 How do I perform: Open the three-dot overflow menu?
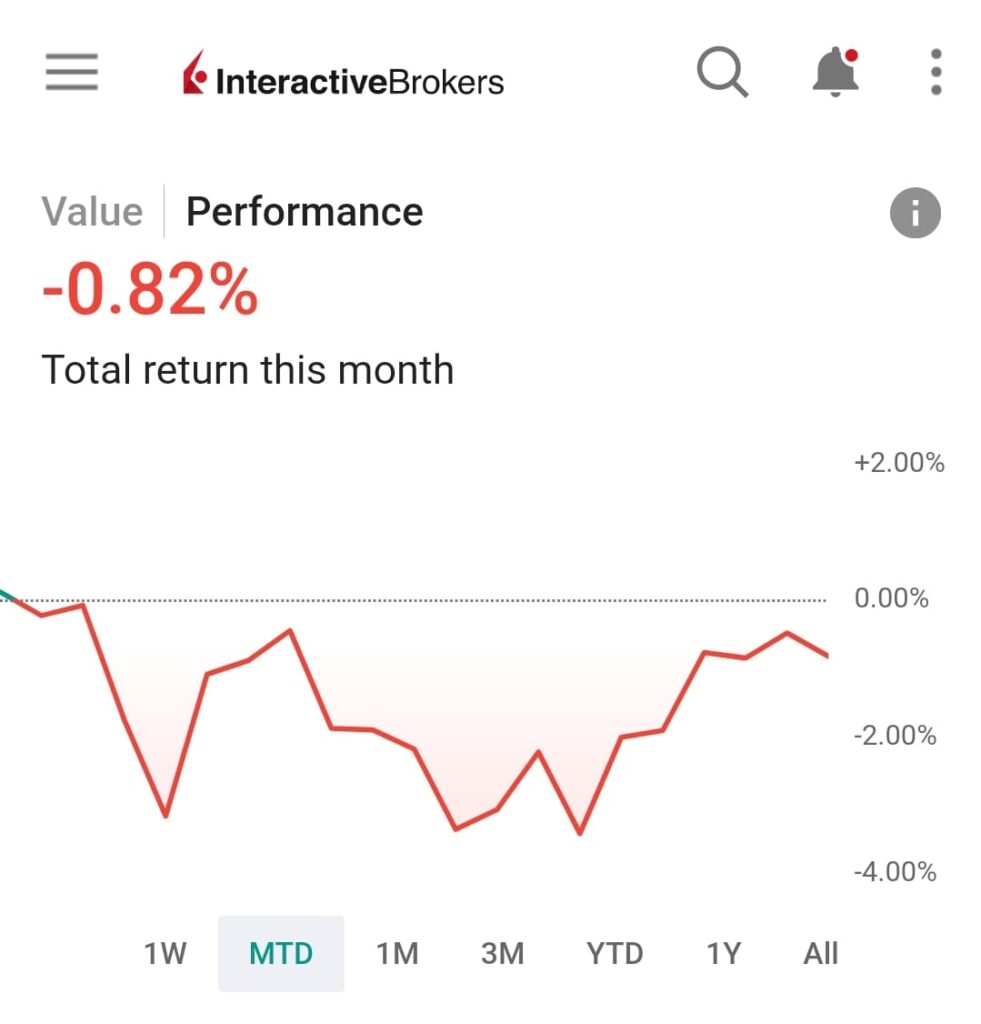point(935,73)
